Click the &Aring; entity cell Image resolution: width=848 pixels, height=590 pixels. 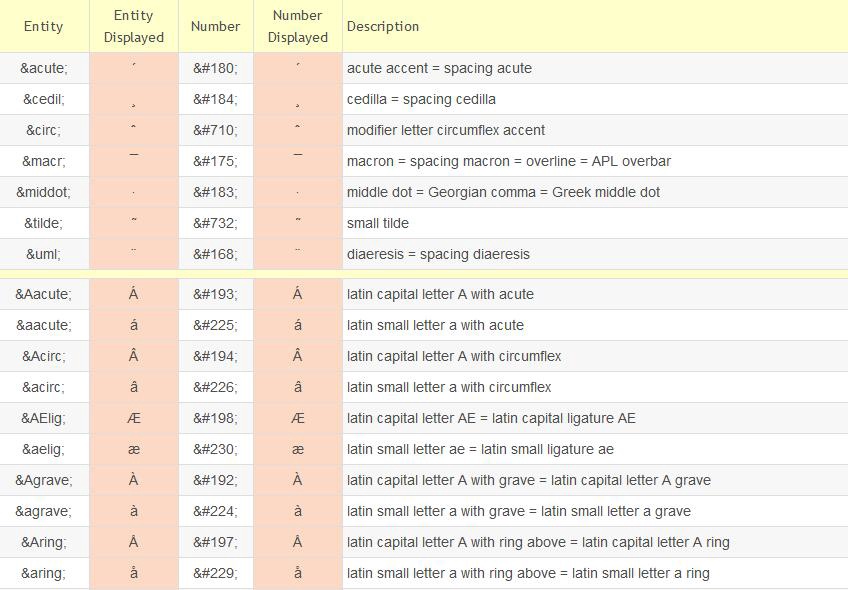coord(44,542)
